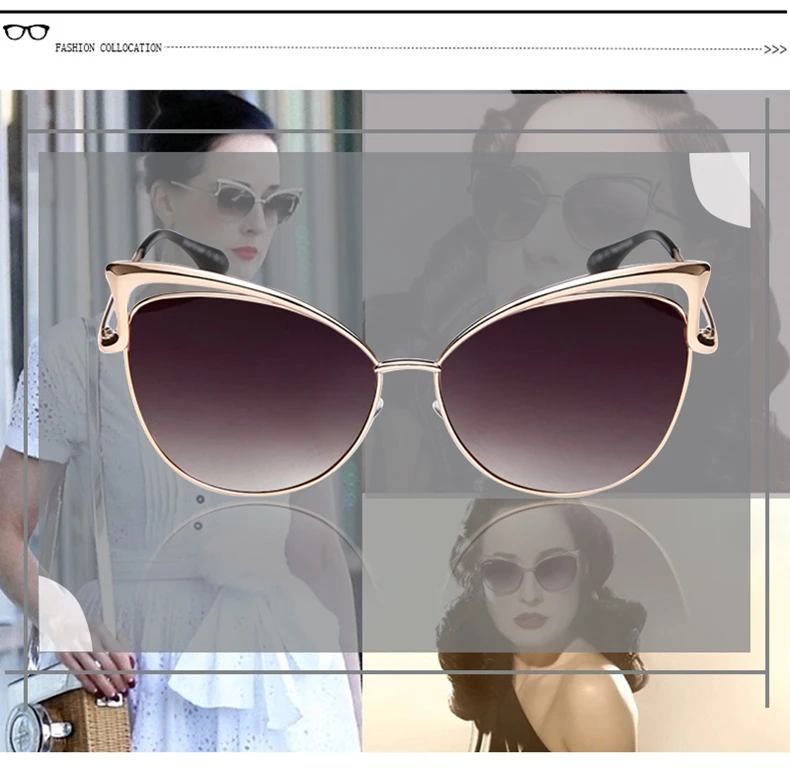Click the white page-curl shape near temple tip
Screen dimensions: 790x770
(x=720, y=189)
